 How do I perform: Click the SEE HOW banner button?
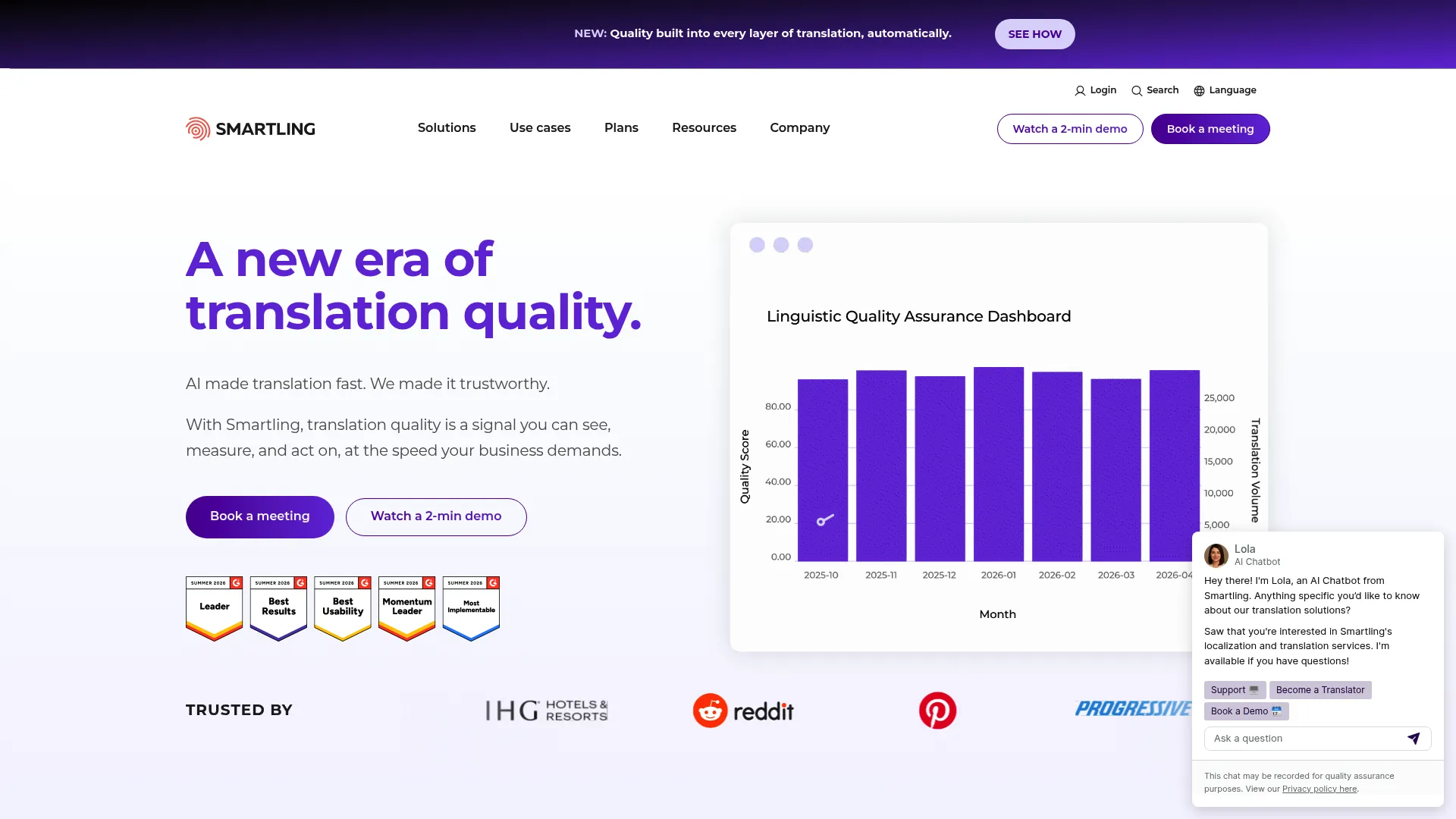[1034, 34]
